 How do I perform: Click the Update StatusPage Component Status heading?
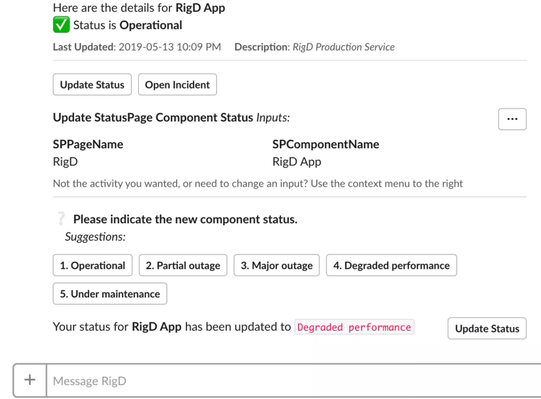coord(153,117)
